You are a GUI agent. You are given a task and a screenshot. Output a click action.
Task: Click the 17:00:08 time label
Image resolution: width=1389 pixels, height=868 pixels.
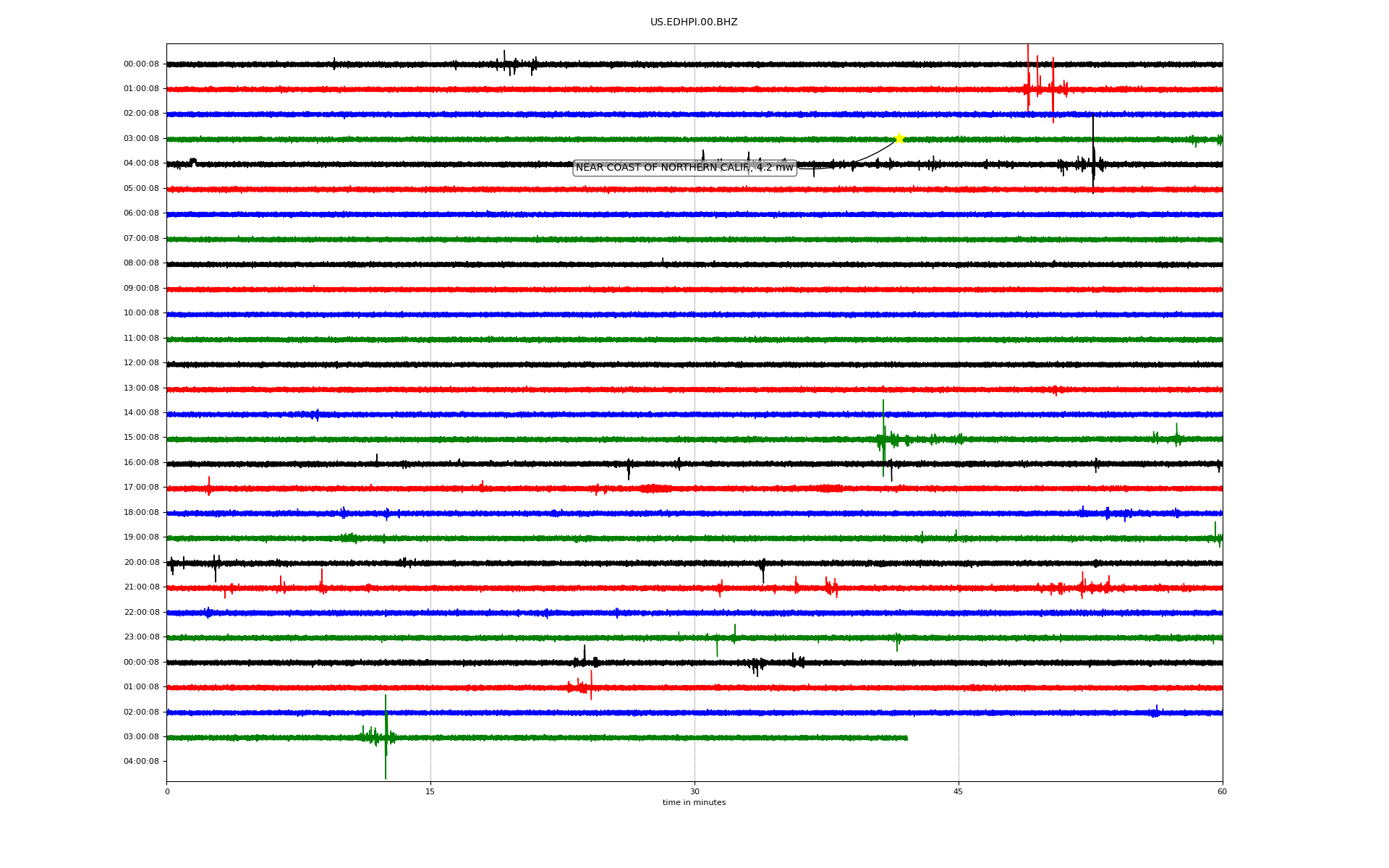point(141,488)
